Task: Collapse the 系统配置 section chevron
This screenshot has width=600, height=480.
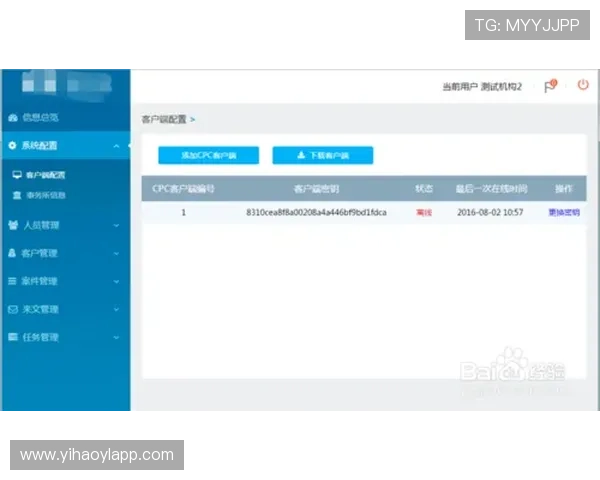Action: click(116, 146)
